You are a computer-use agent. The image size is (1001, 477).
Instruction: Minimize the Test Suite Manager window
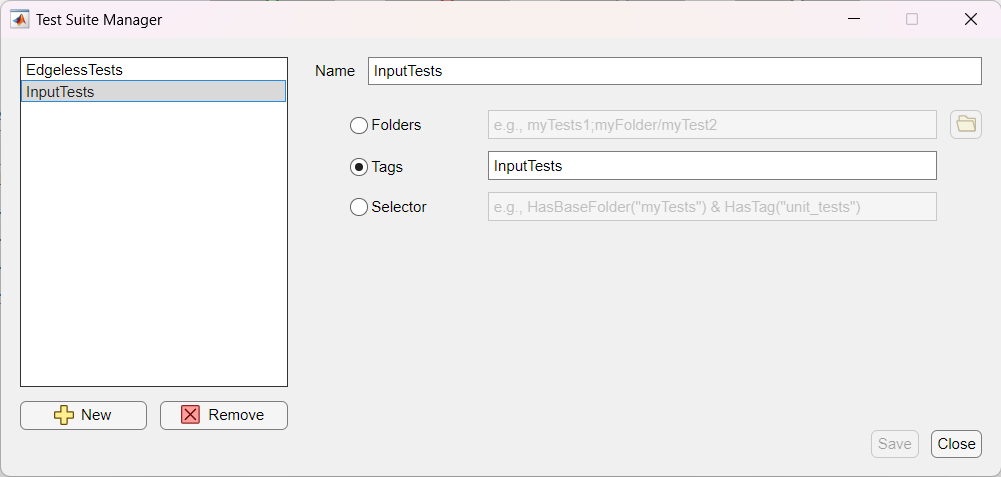852,19
